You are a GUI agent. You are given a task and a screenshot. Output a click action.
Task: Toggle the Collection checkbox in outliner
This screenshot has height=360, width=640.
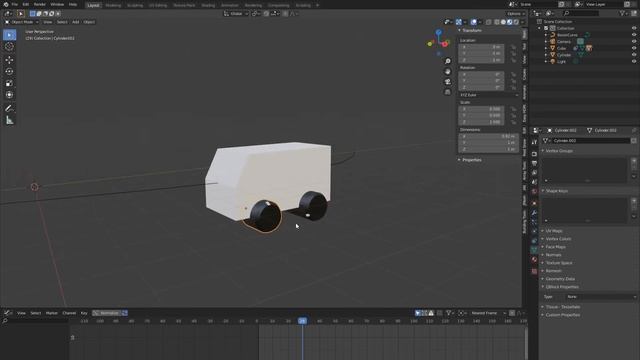click(546, 29)
